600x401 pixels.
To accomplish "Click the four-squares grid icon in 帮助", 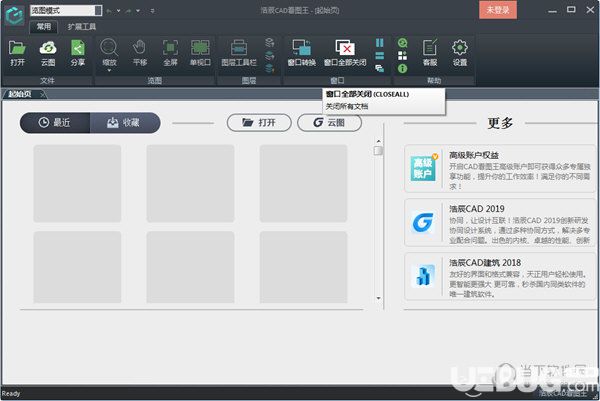I will coord(403,56).
